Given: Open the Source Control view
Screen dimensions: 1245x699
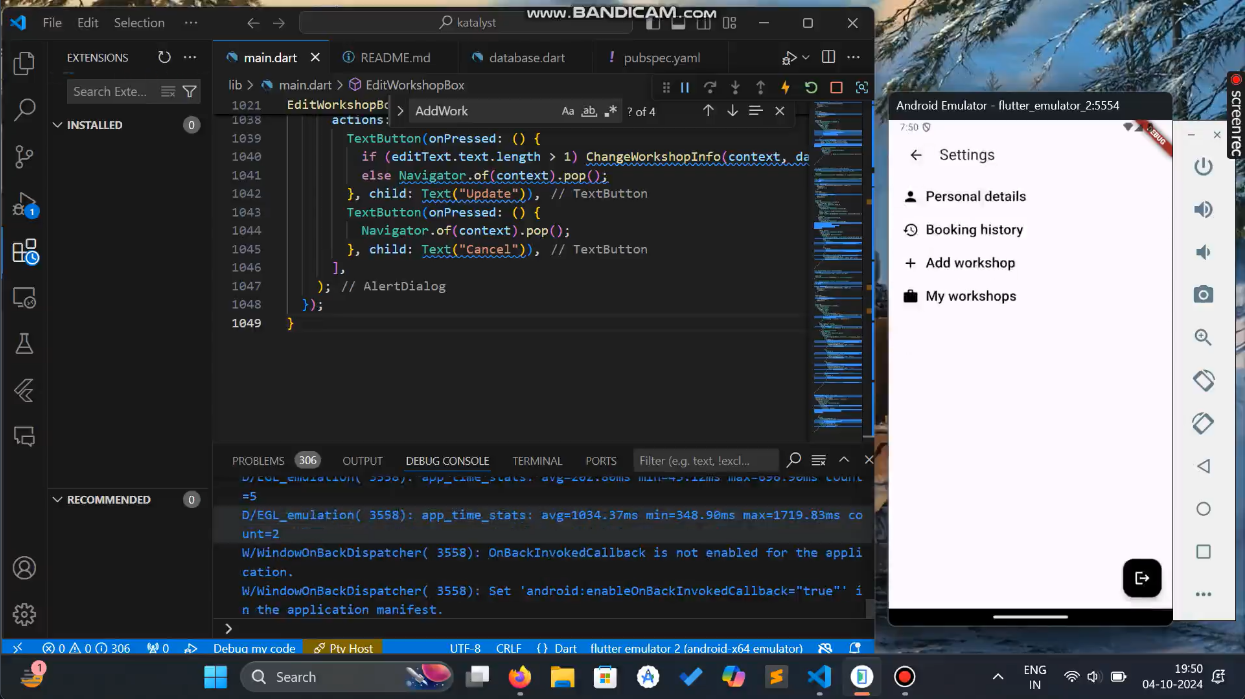Looking at the screenshot, I should 24,156.
